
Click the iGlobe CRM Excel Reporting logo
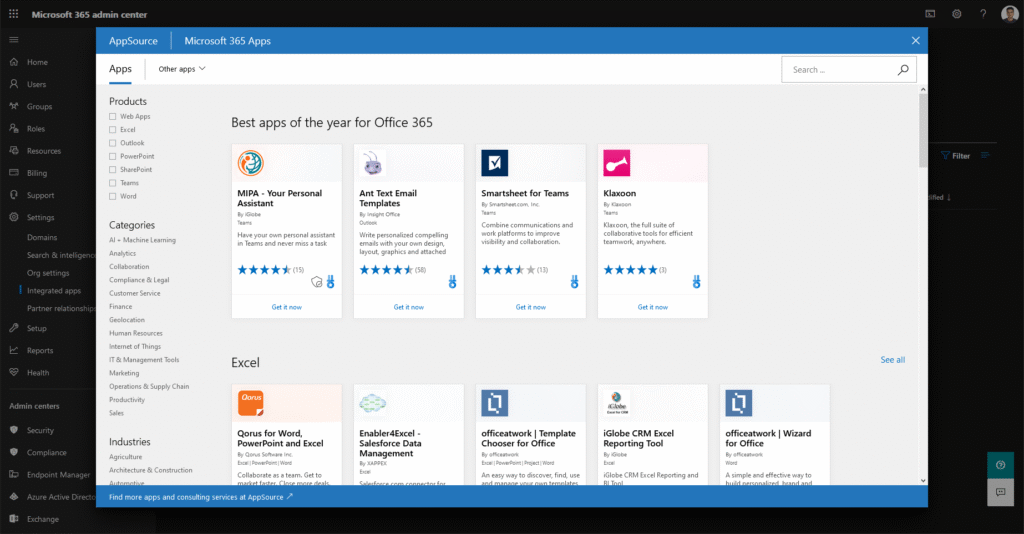coord(616,403)
